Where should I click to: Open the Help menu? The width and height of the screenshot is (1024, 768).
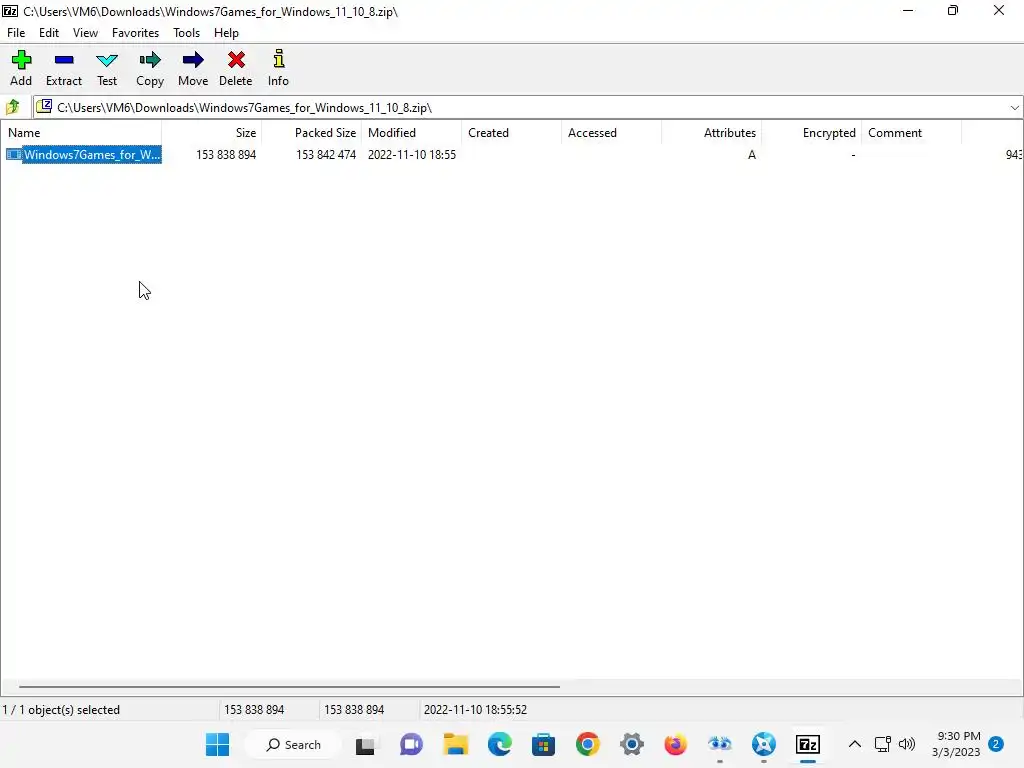point(226,33)
